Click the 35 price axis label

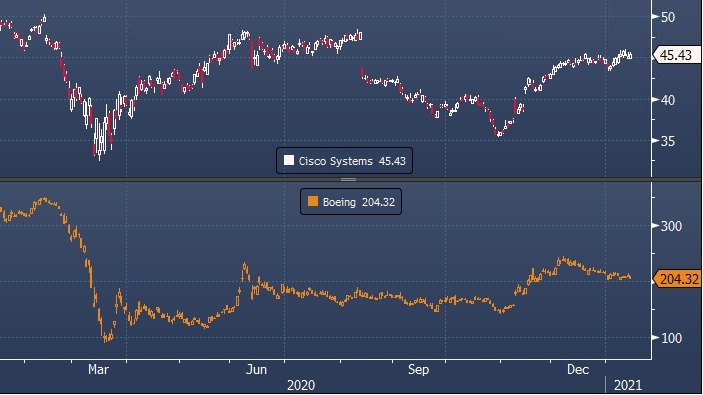[668, 141]
